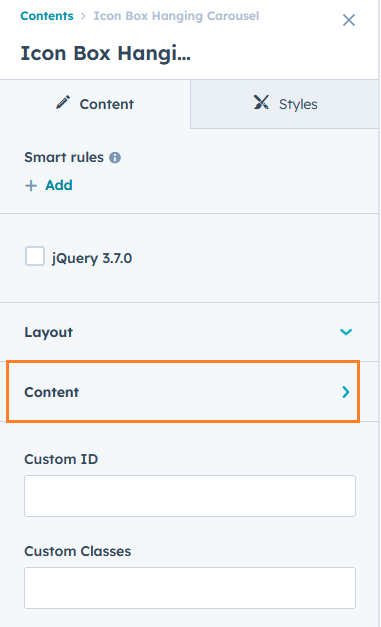Click the plus icon beside Add
Screen dimensions: 381x627
pyautogui.click(x=31, y=186)
